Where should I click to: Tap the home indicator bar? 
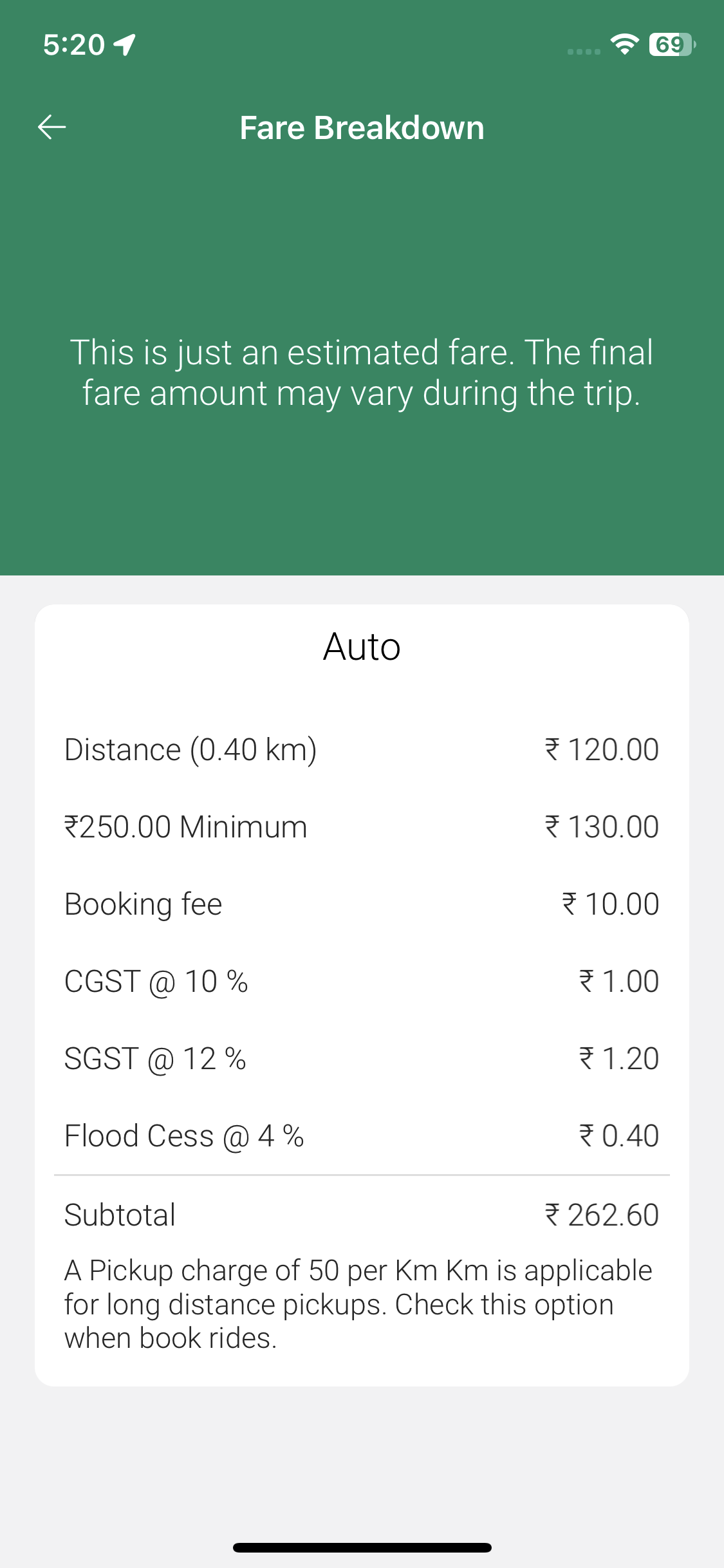pos(362,1547)
